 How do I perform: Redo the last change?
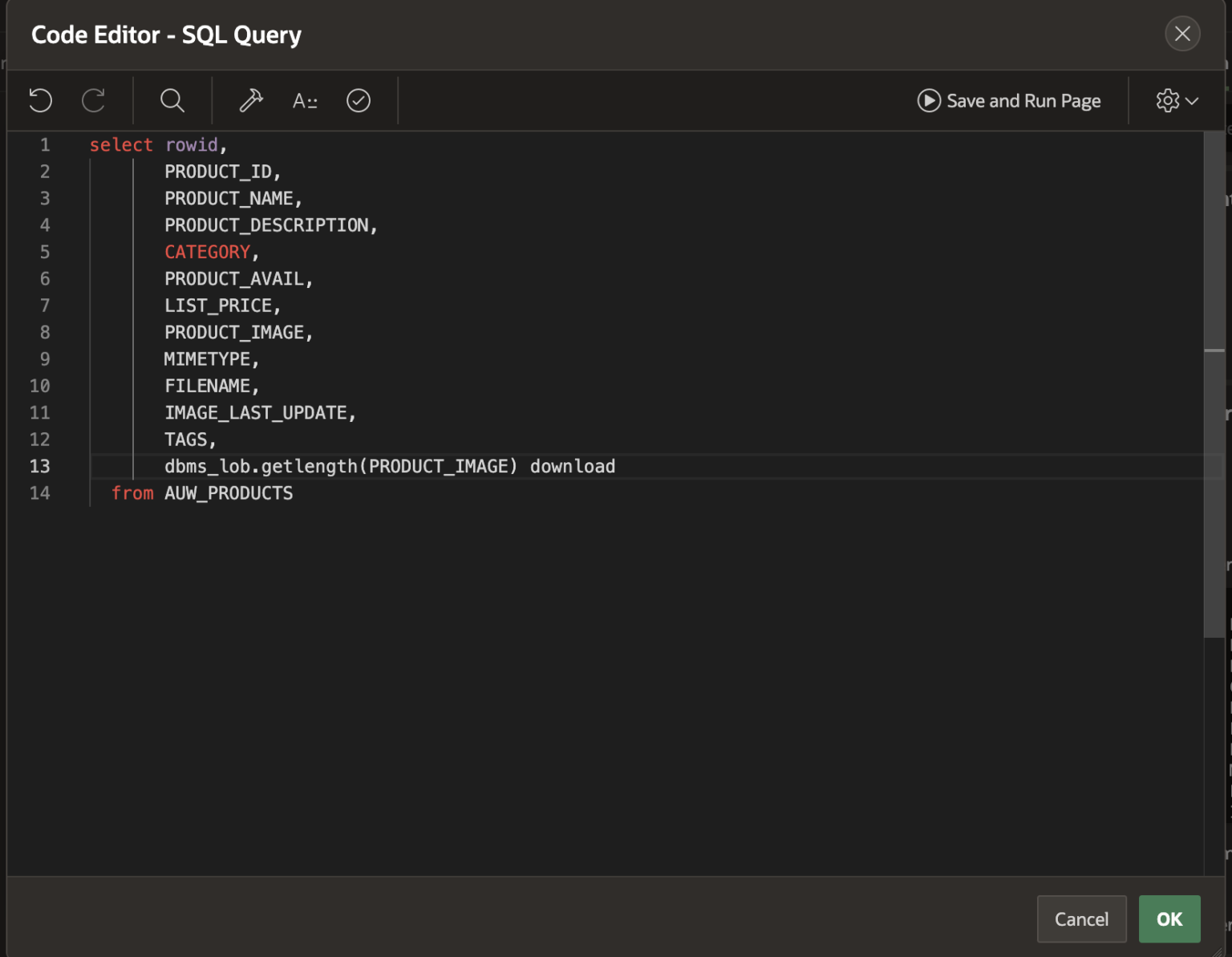click(x=94, y=100)
